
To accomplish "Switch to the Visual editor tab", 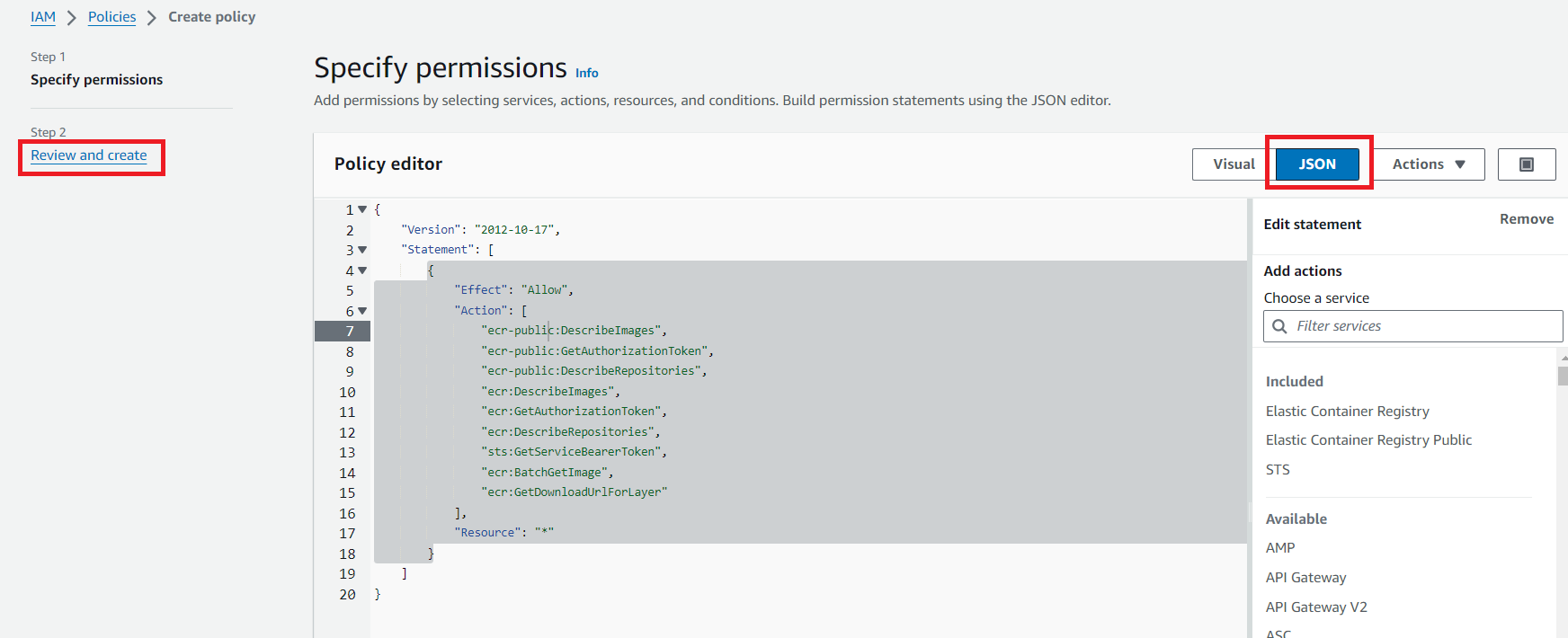I will (x=1233, y=164).
